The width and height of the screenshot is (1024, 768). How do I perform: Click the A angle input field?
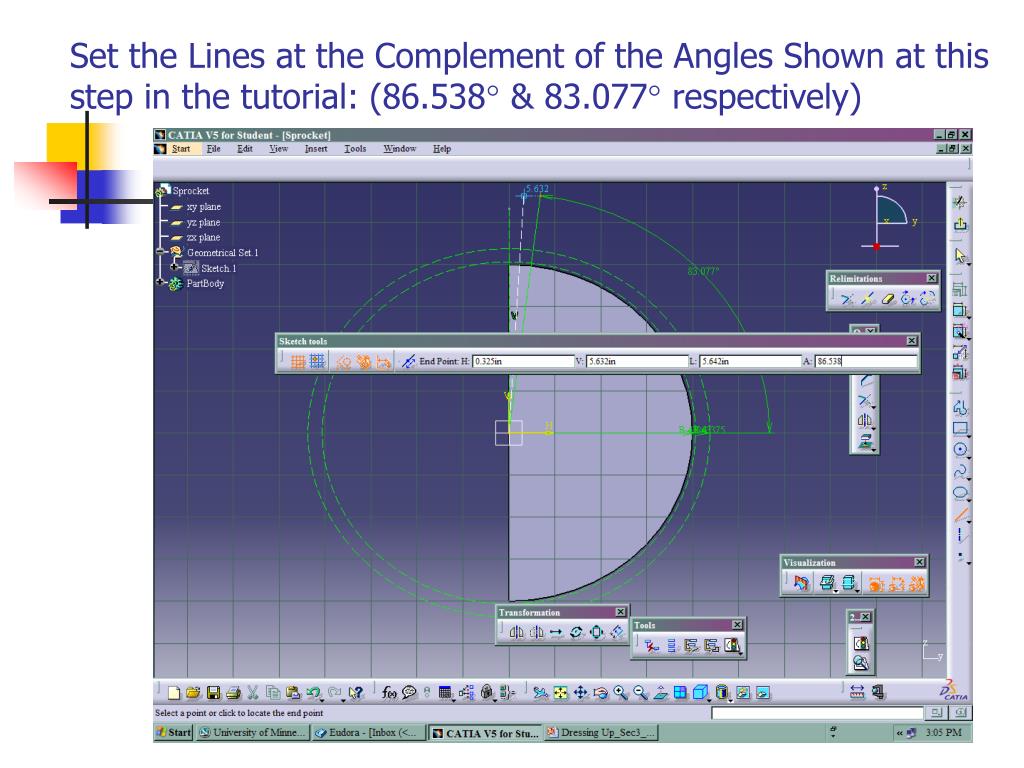(x=866, y=361)
